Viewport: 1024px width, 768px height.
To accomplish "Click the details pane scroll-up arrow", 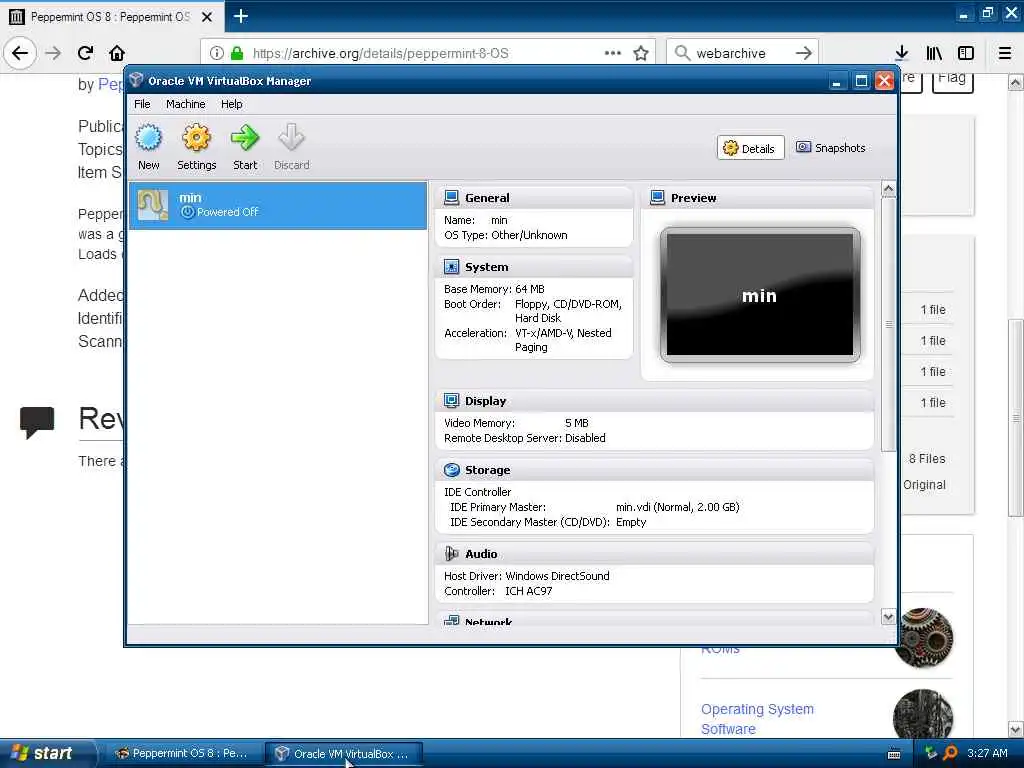I will [x=888, y=189].
